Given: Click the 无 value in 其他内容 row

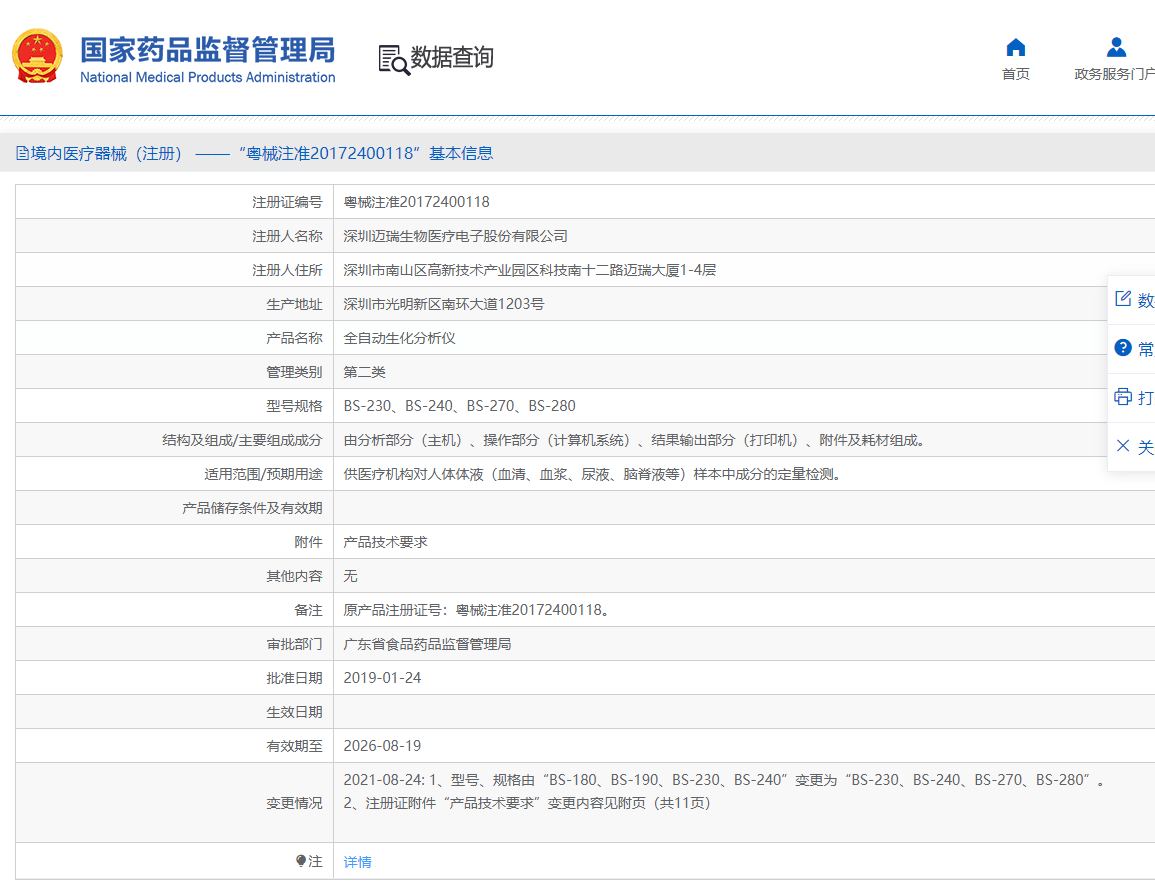Looking at the screenshot, I should click(x=351, y=576).
